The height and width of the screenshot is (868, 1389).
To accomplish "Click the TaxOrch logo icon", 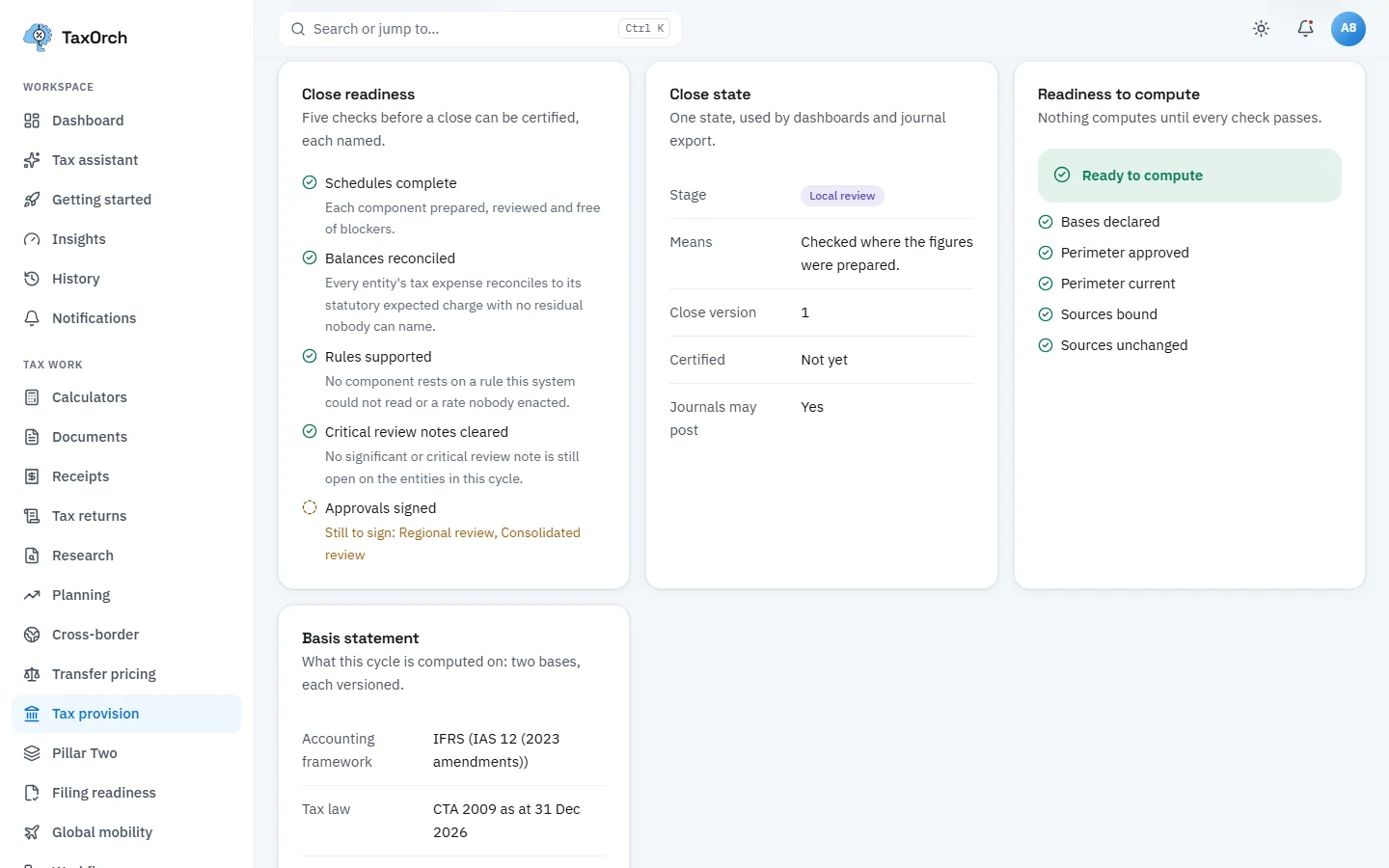I will tap(38, 38).
